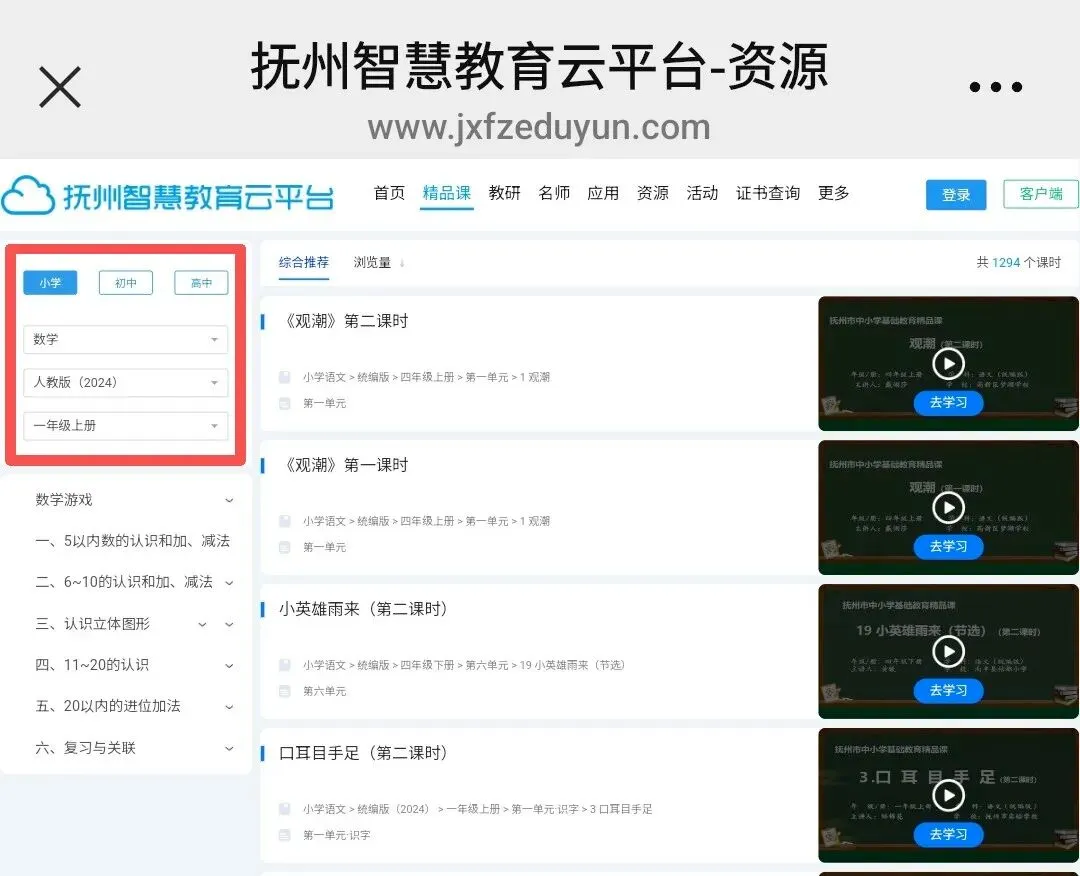Click the 第一单元·识字 label text

[336, 835]
